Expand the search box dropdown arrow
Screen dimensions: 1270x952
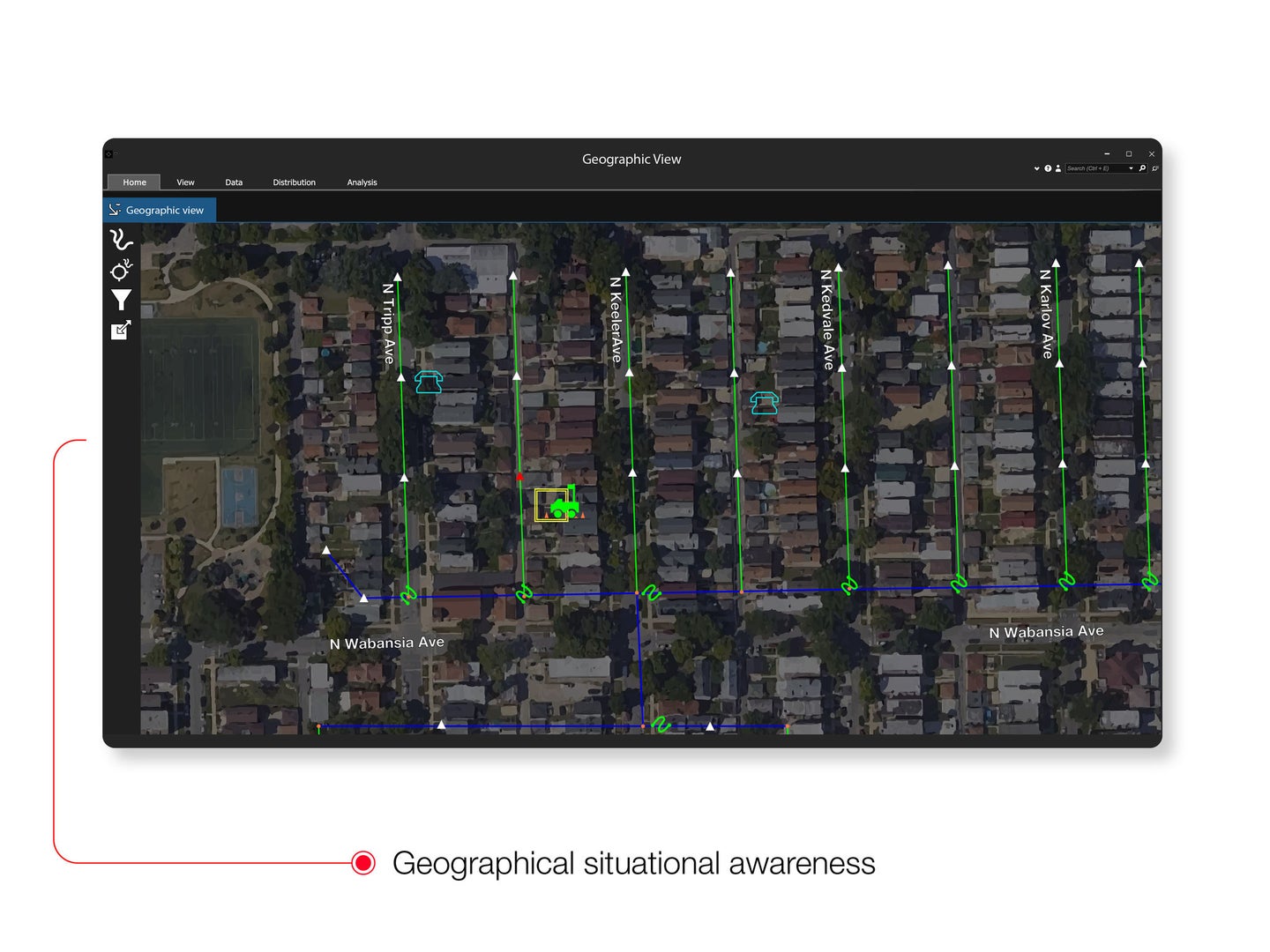(1131, 168)
